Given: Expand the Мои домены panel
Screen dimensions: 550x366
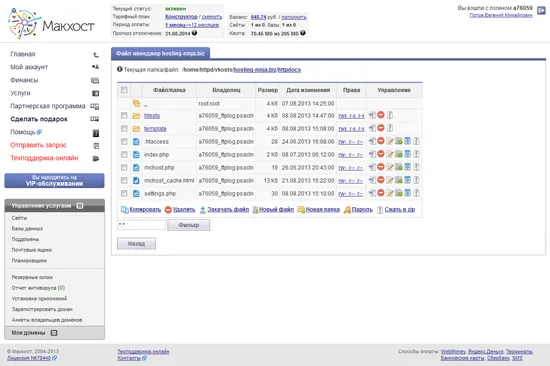Looking at the screenshot, I should point(54,333).
